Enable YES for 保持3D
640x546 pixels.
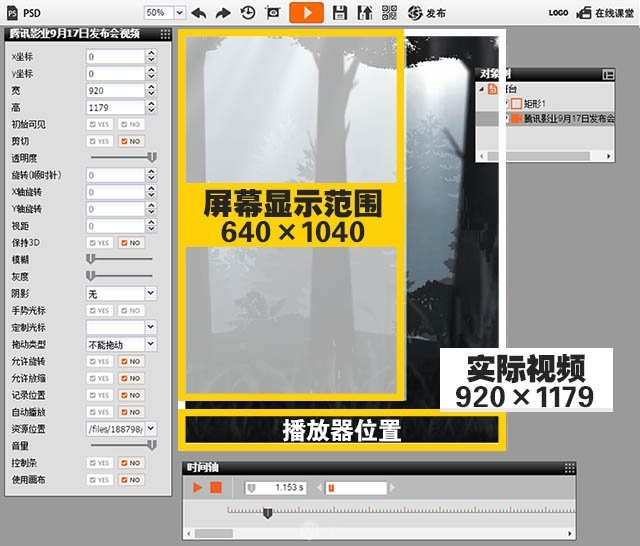tap(98, 243)
